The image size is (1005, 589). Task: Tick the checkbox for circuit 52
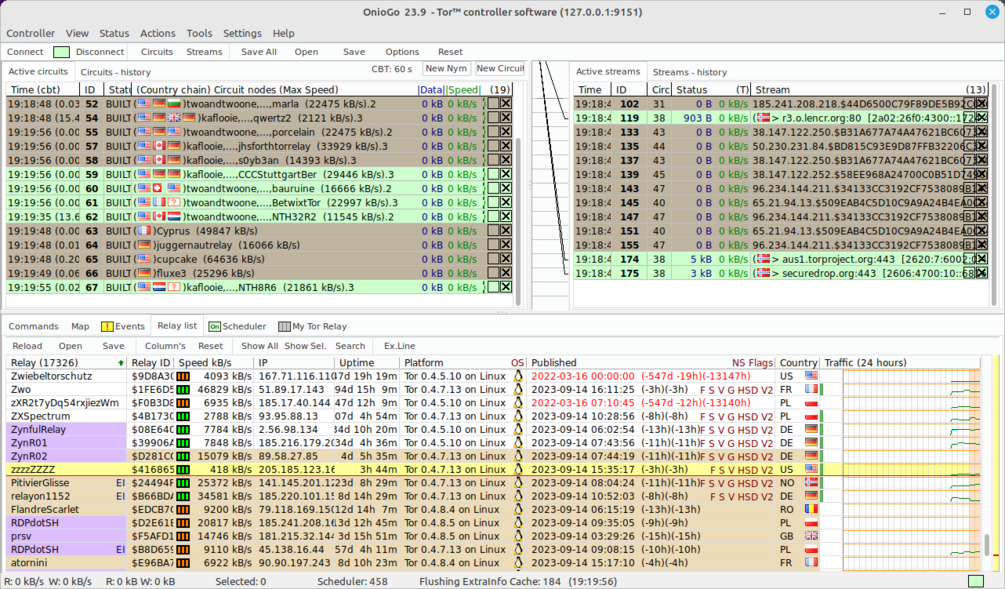[493, 103]
